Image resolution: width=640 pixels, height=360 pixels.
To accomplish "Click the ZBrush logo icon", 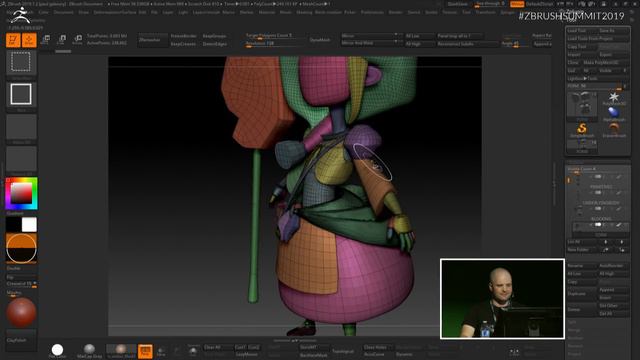I will point(20,15).
